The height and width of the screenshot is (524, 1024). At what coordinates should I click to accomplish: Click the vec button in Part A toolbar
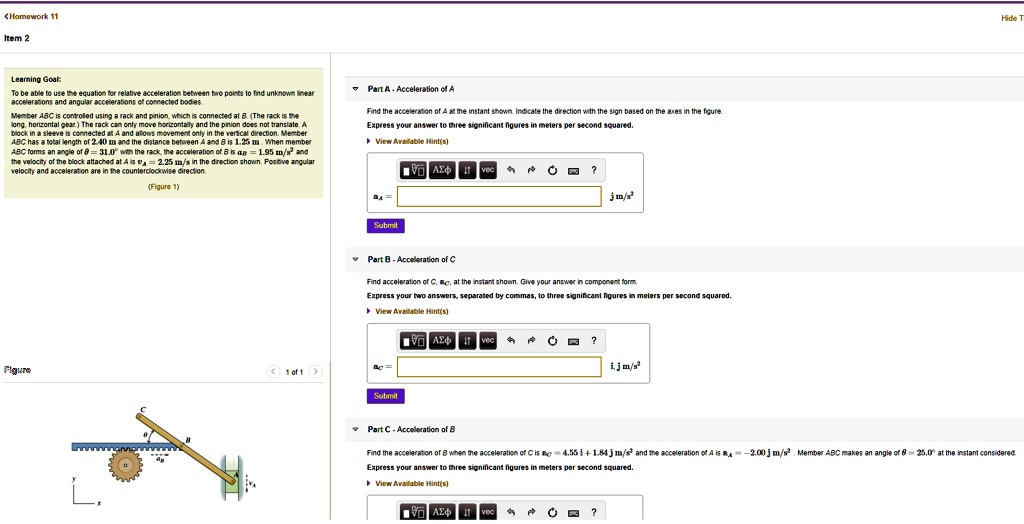point(487,170)
